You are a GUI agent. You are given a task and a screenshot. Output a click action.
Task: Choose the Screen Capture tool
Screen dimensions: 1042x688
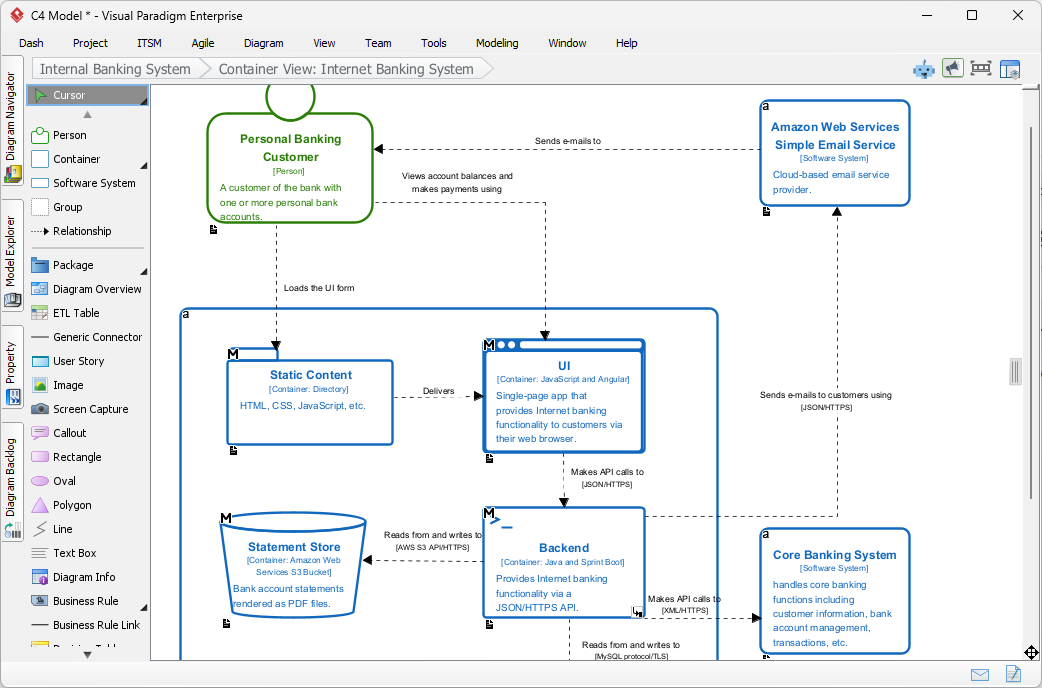click(90, 409)
